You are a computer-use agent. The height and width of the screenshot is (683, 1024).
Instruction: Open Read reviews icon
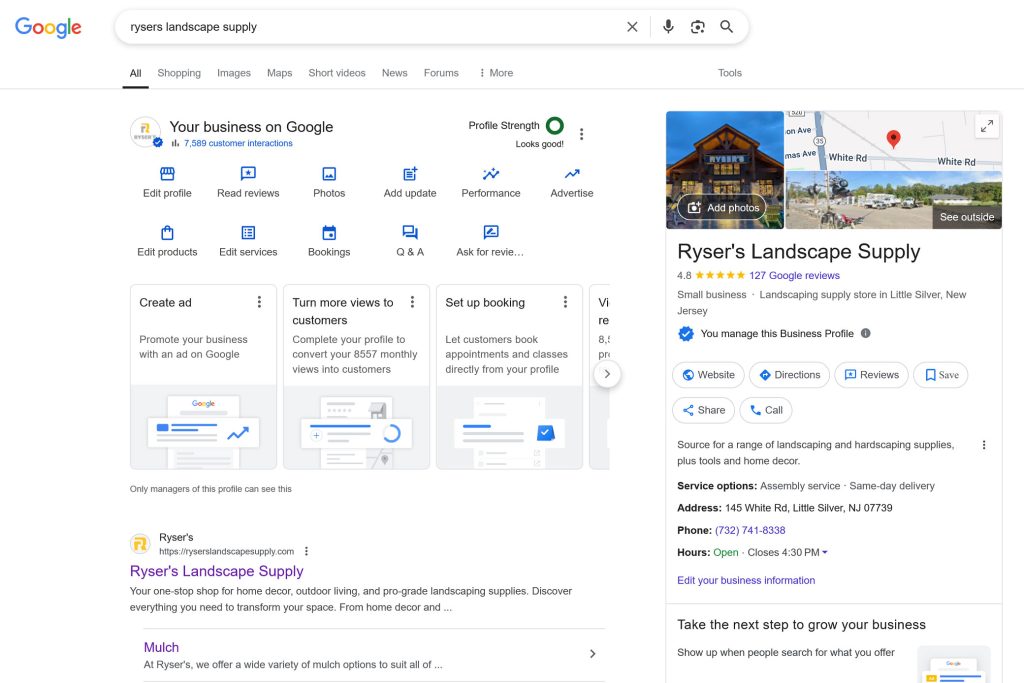coord(248,174)
